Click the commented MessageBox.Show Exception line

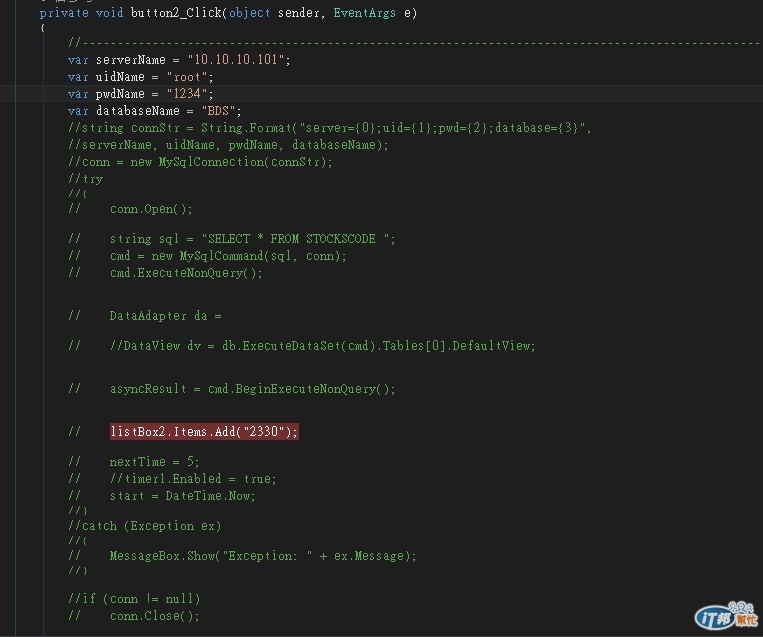point(242,556)
